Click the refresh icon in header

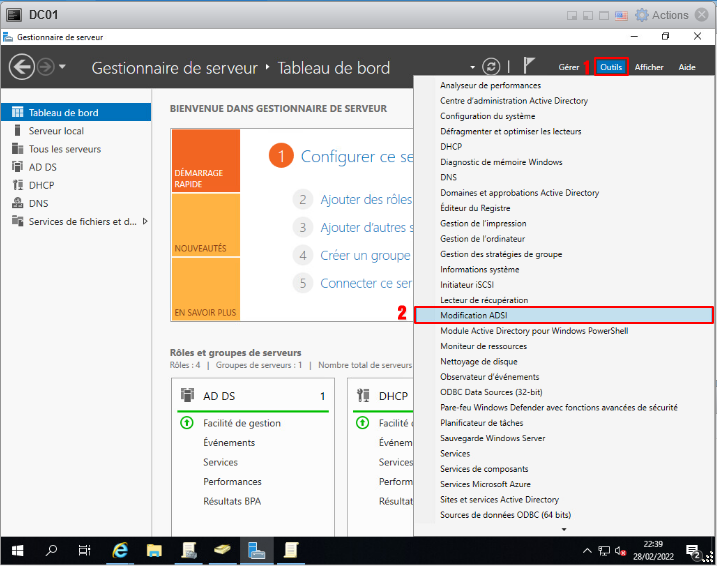tap(491, 67)
